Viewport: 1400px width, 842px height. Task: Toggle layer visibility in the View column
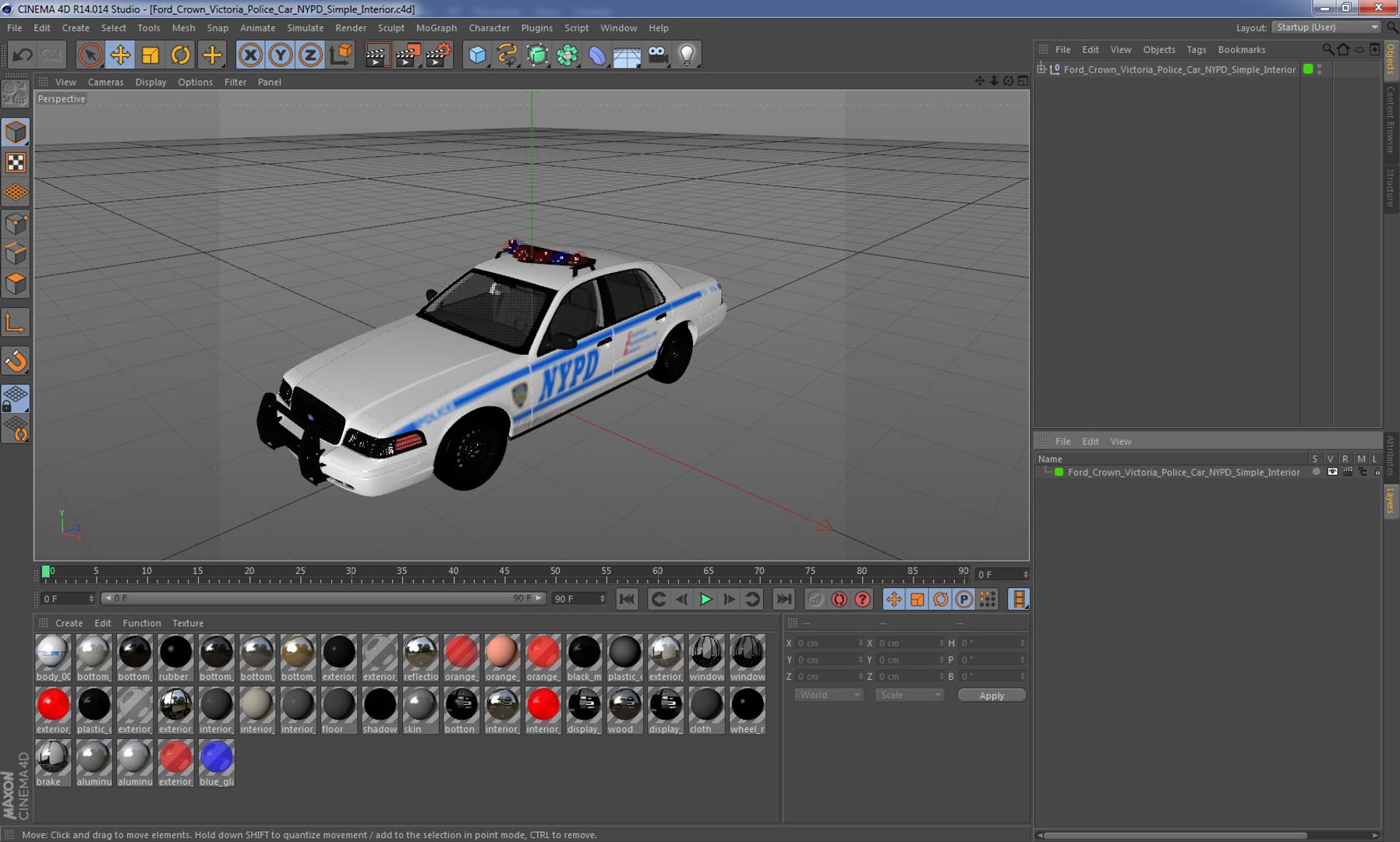click(x=1332, y=472)
